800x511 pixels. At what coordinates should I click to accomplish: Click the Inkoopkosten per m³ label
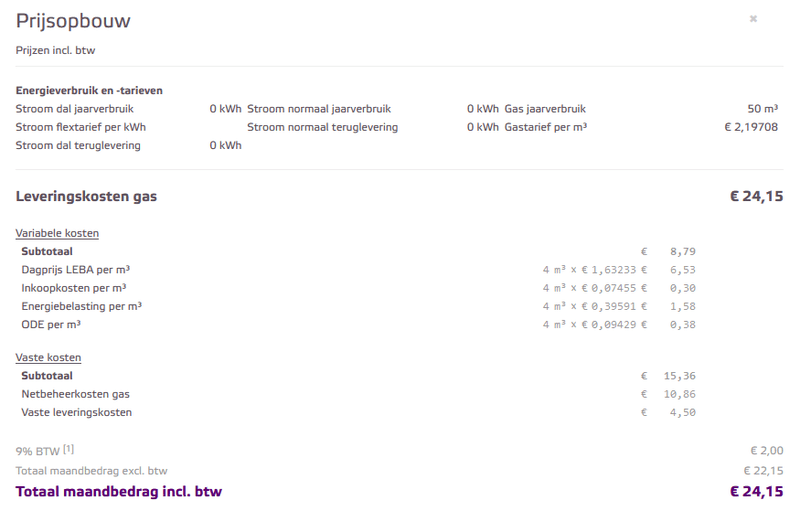(x=74, y=288)
